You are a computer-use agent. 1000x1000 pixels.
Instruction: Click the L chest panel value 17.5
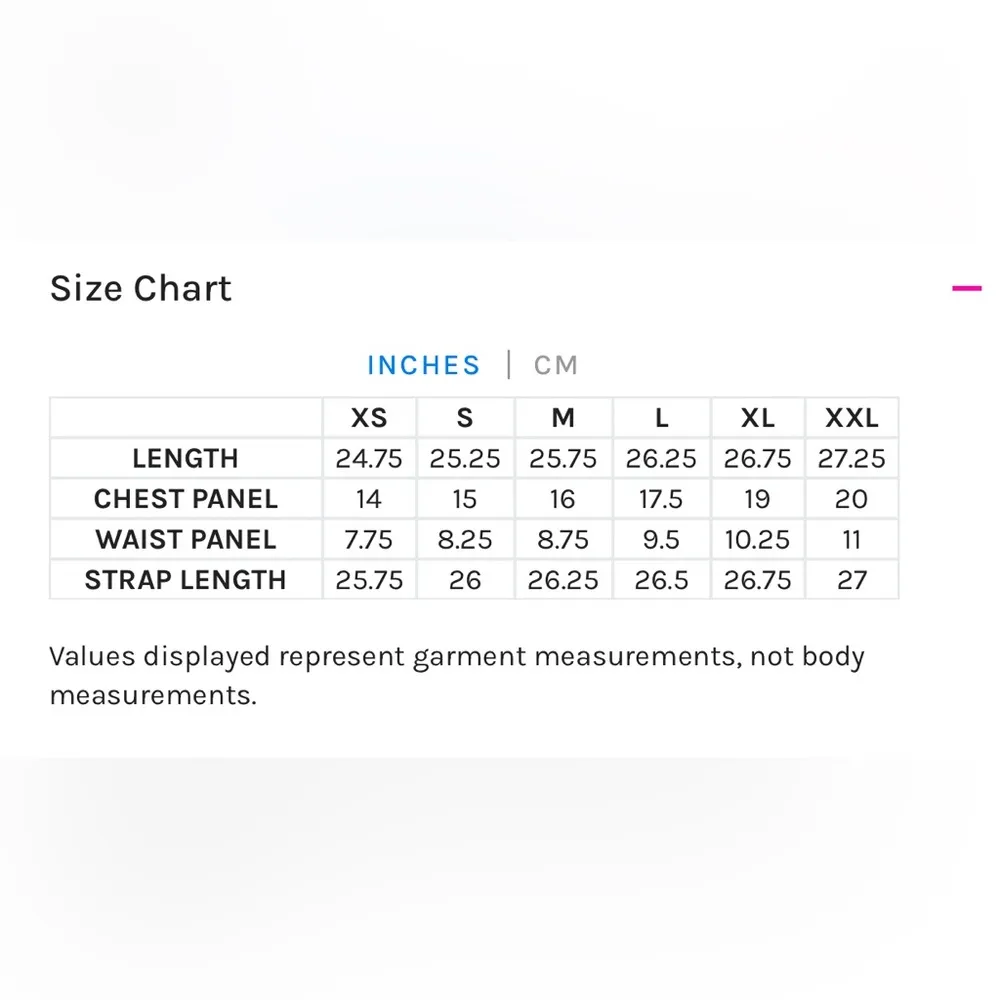(661, 499)
